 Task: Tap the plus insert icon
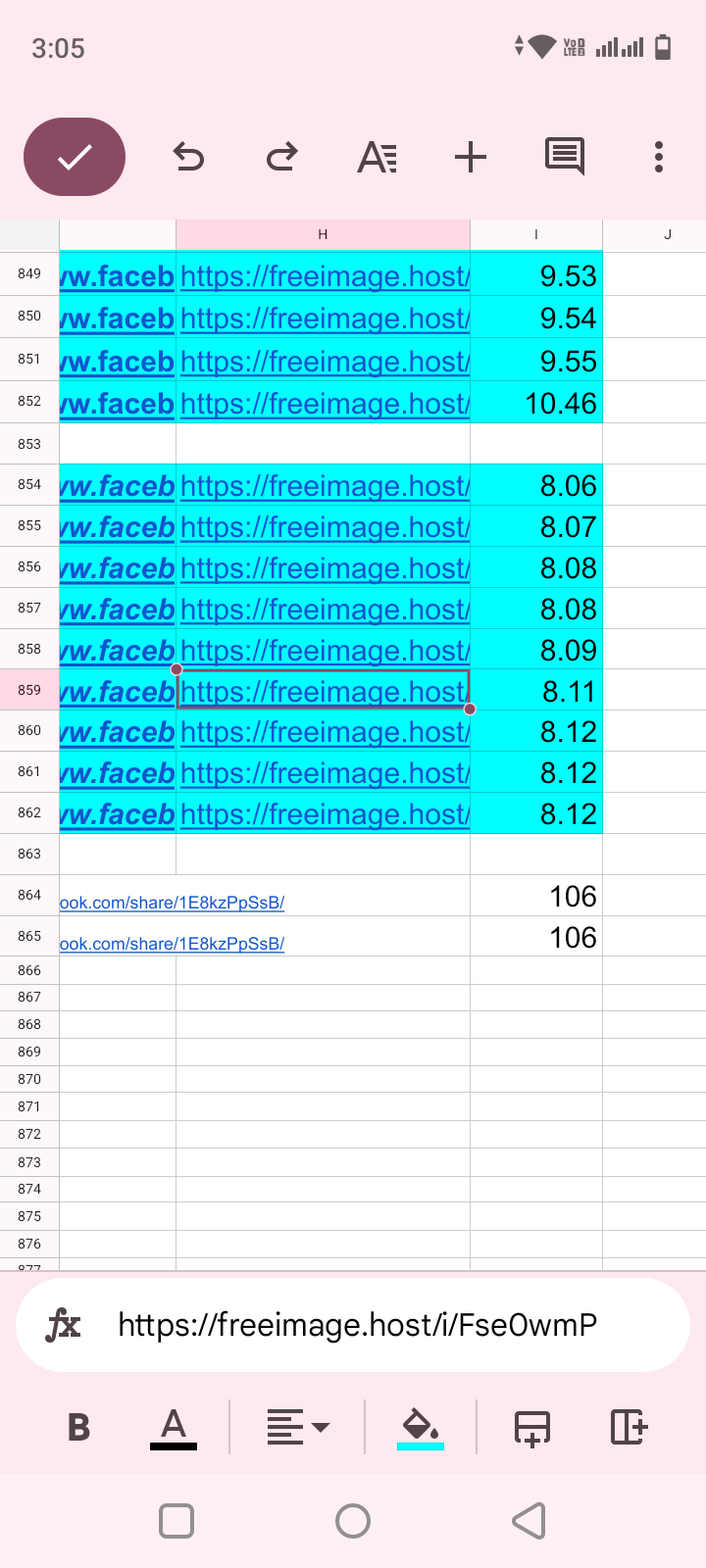click(x=471, y=157)
